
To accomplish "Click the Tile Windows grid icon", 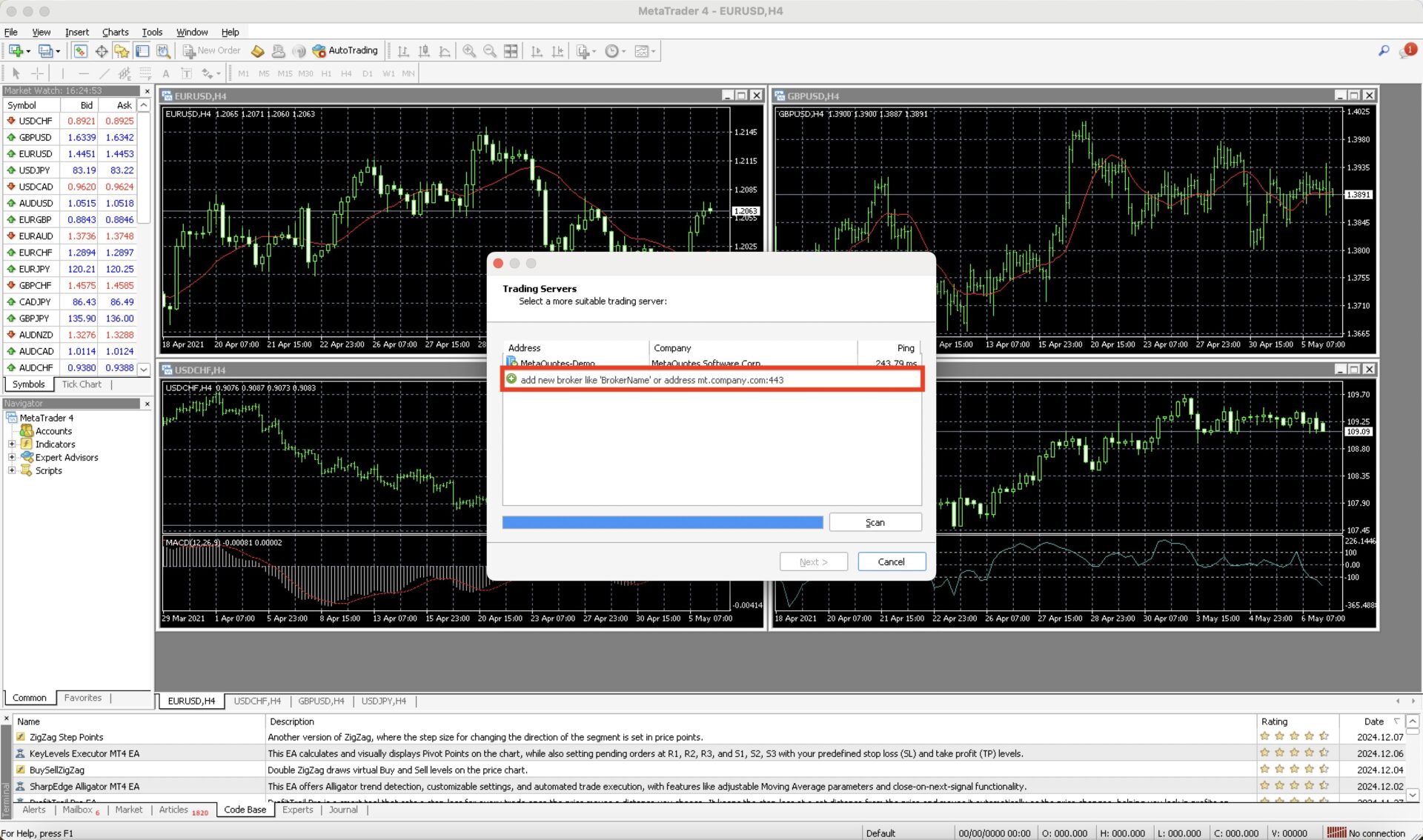I will click(511, 51).
